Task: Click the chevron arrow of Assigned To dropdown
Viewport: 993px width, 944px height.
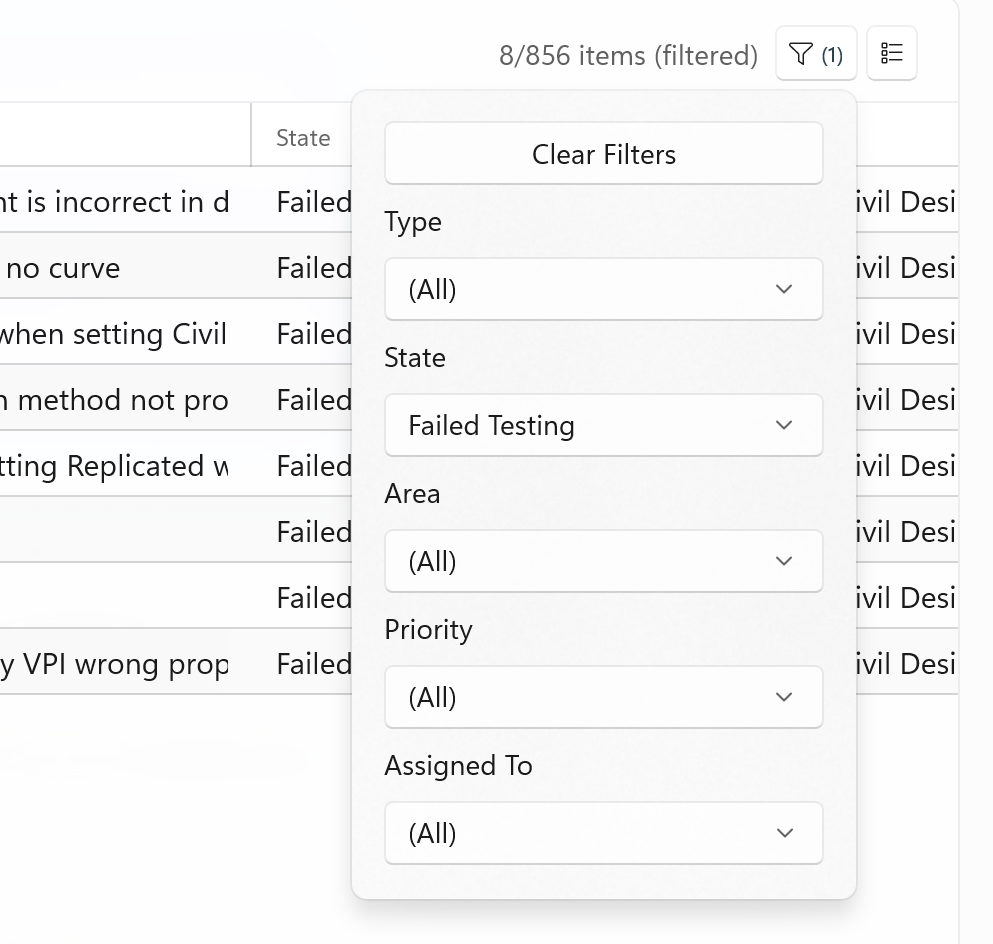Action: 784,834
